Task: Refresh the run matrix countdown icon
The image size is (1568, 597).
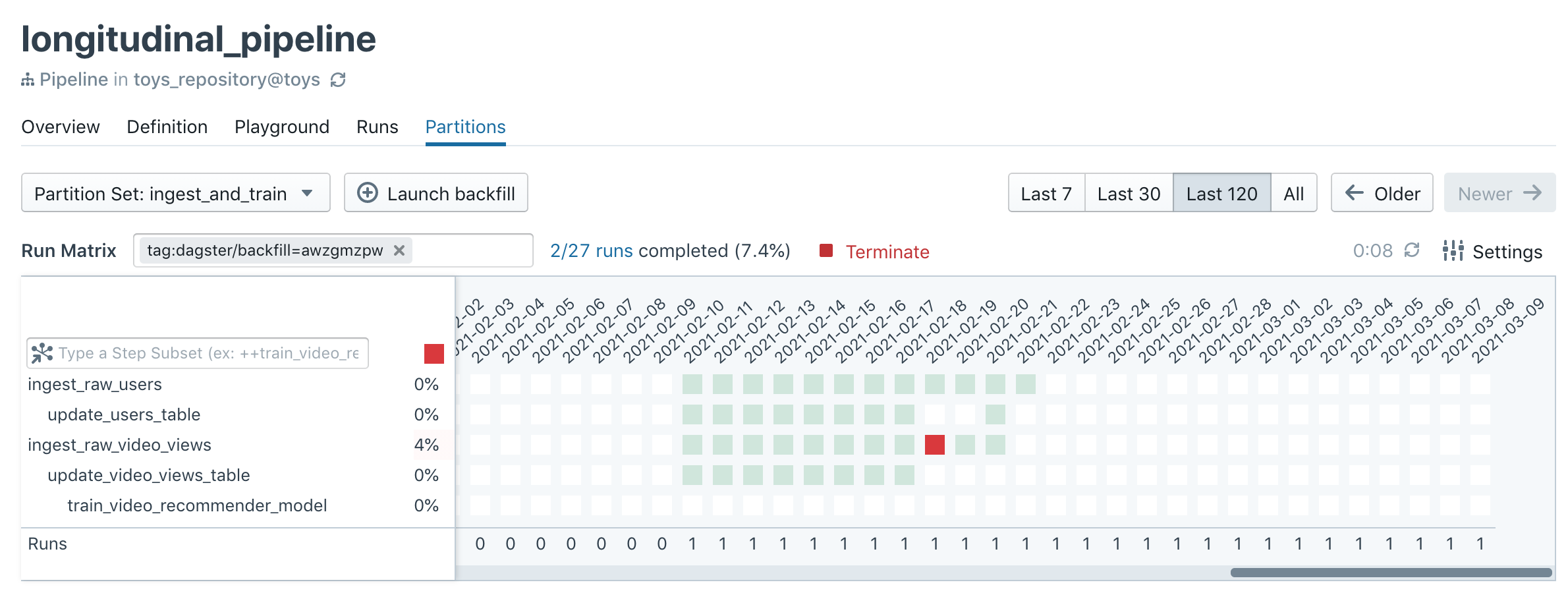Action: [x=1411, y=250]
